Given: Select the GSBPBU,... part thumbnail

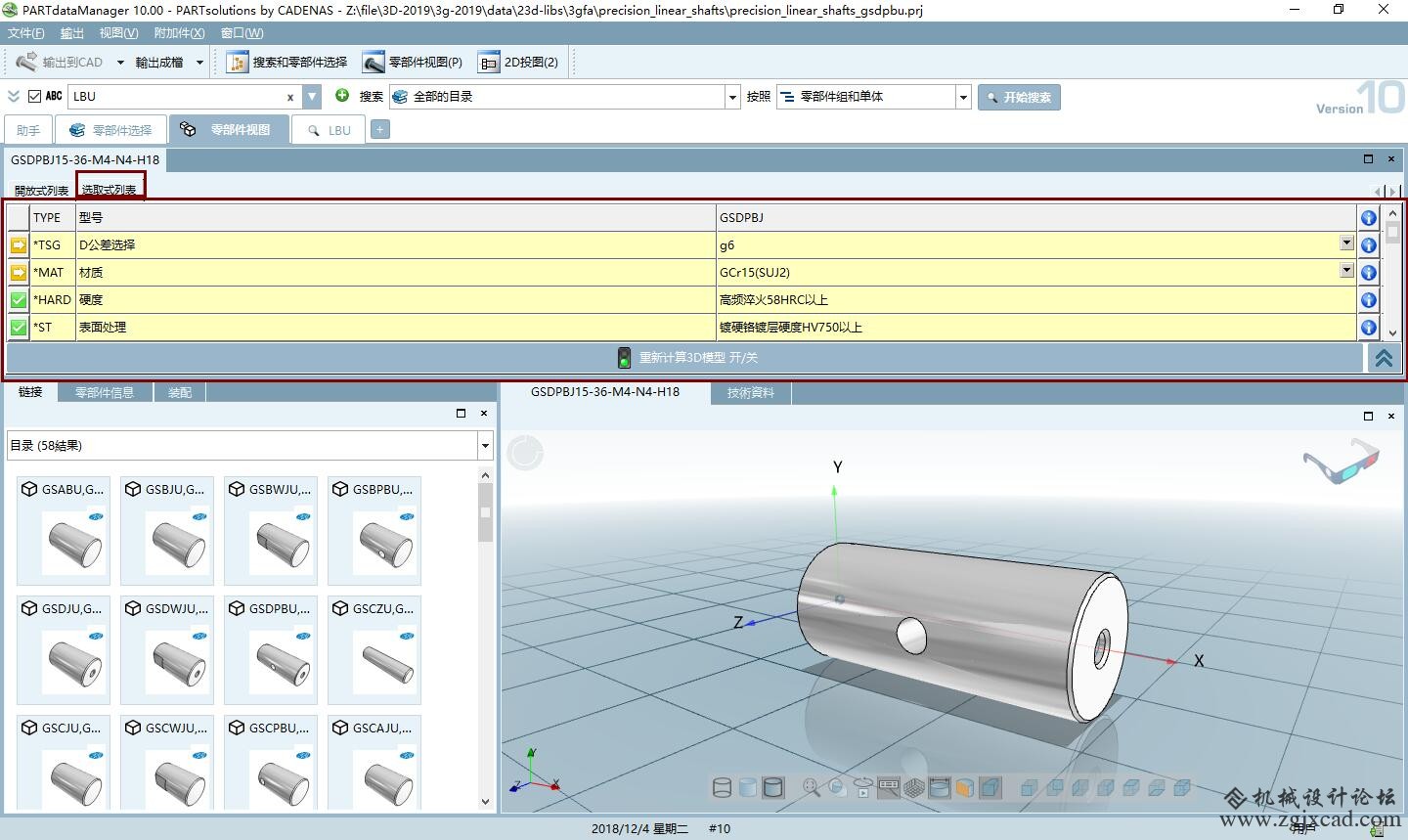Looking at the screenshot, I should [x=374, y=530].
